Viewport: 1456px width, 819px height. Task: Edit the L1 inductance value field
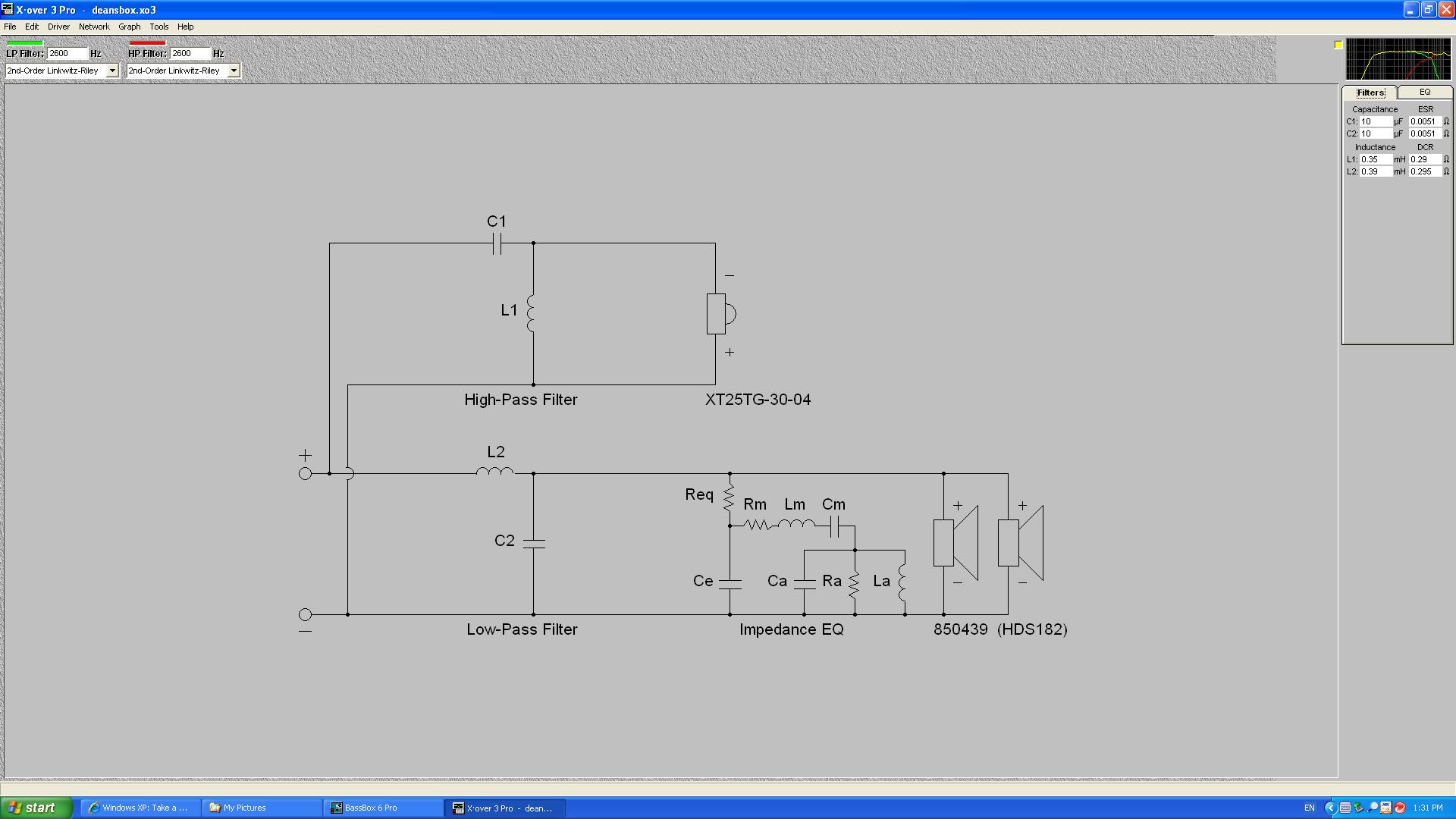pos(1376,159)
